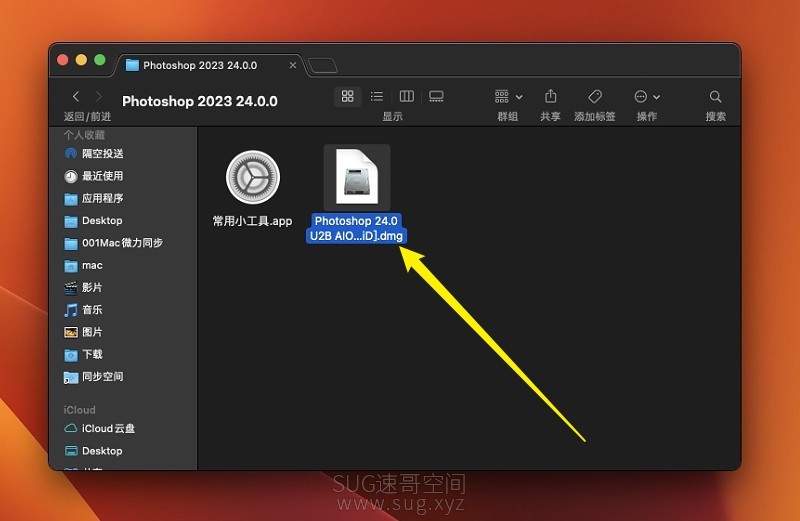Click the red close window button
The width and height of the screenshot is (800, 521).
tap(63, 60)
